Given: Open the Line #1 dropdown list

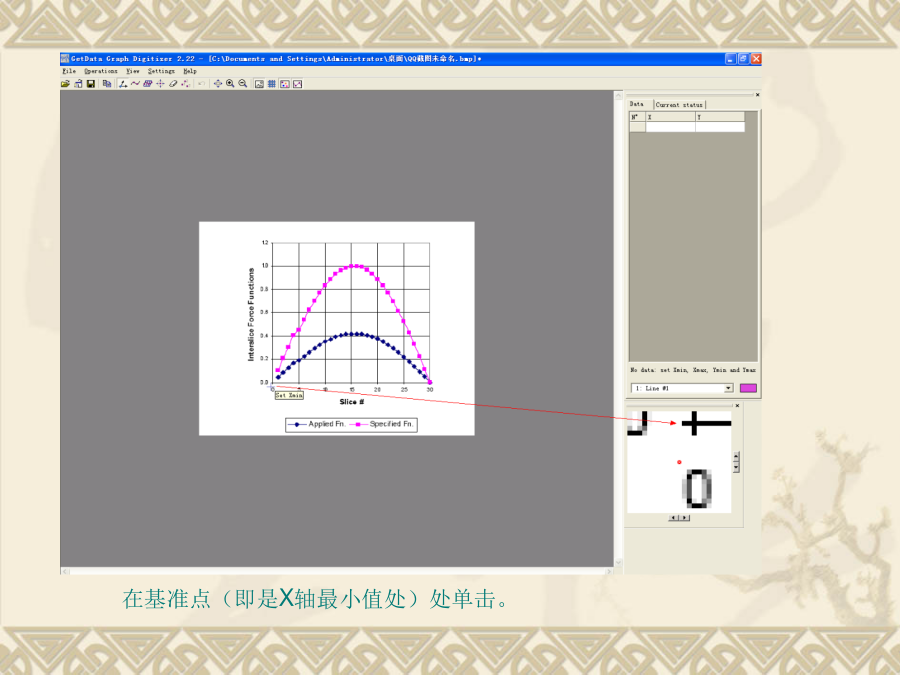Looking at the screenshot, I should tap(728, 388).
